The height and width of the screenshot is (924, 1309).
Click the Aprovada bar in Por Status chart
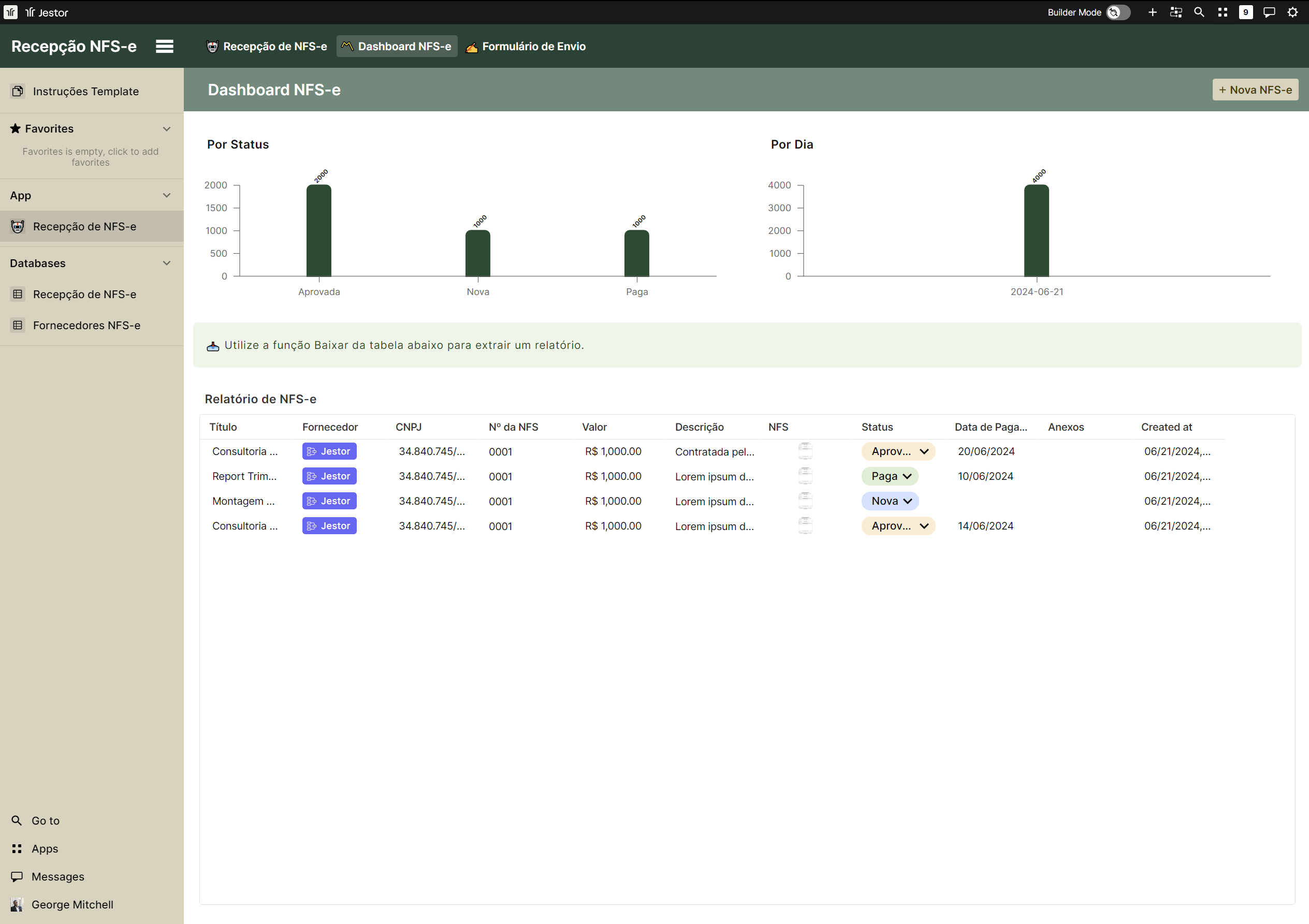(x=318, y=231)
